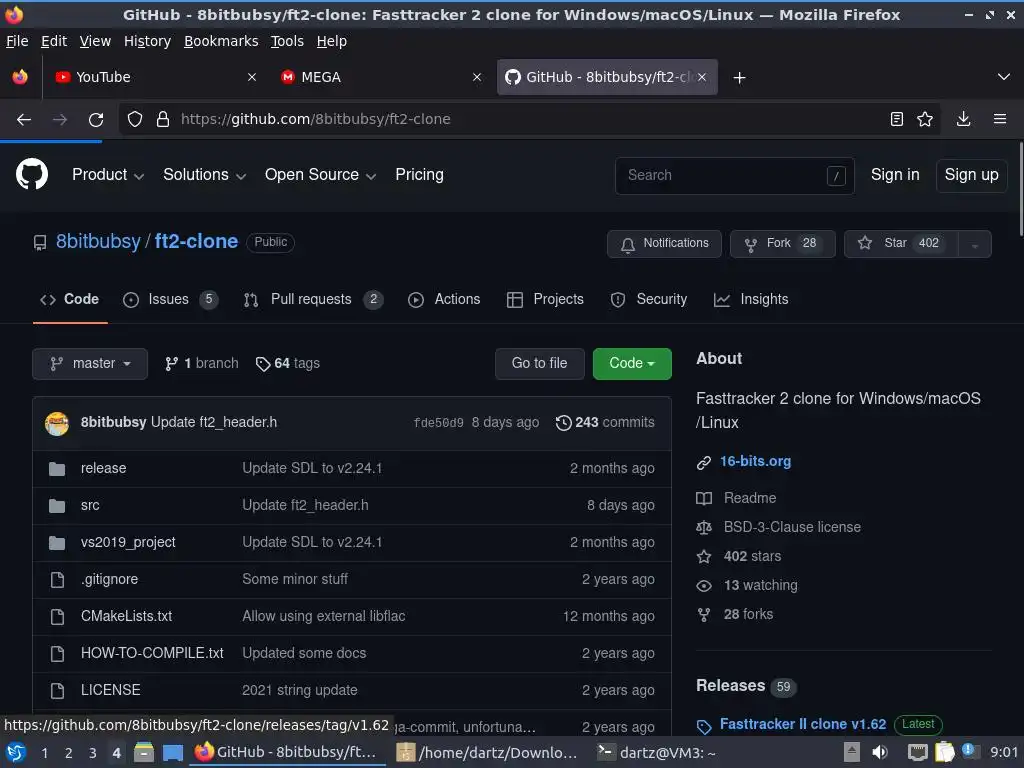This screenshot has height=768, width=1024.
Task: Close the MEGA tab
Action: (477, 77)
